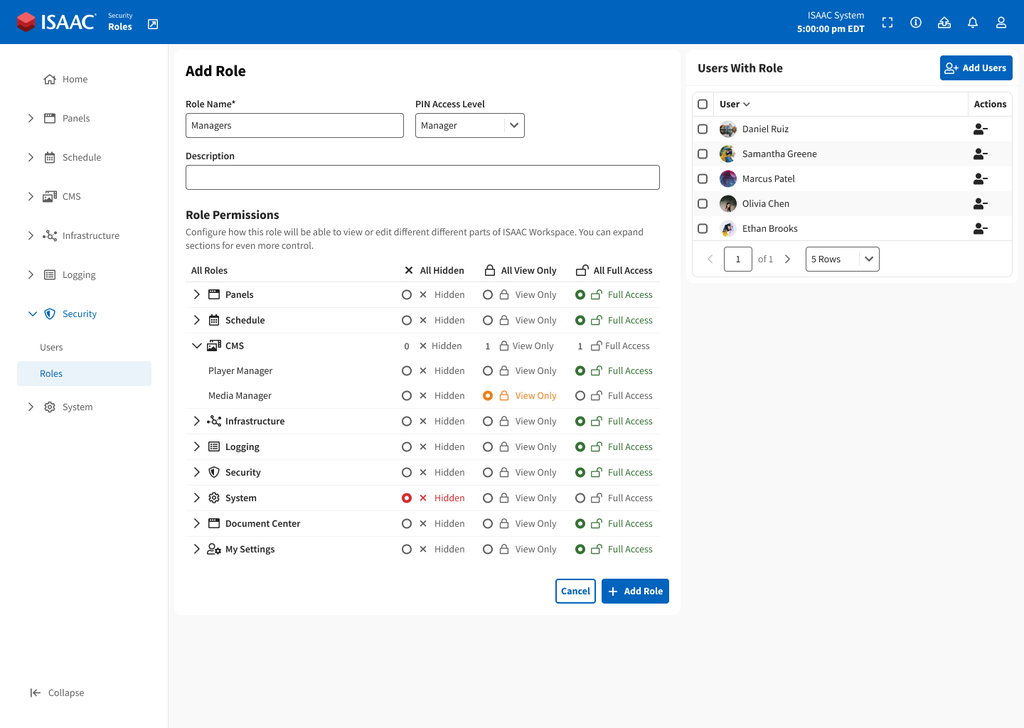Click the Description input field
The width and height of the screenshot is (1024, 728).
pyautogui.click(x=422, y=177)
